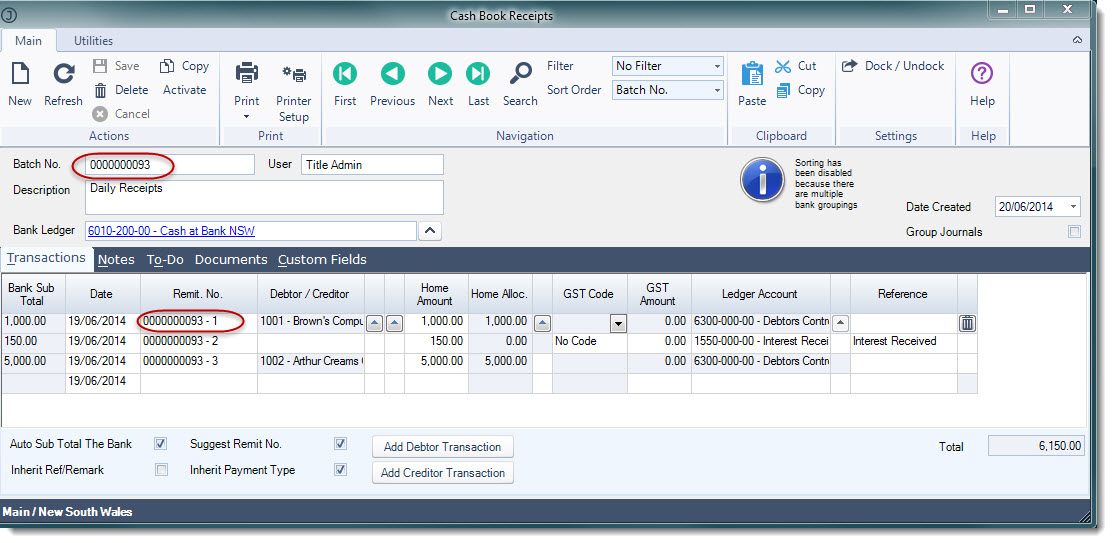1112x543 pixels.
Task: Click the Batch No. input field
Action: coord(169,164)
